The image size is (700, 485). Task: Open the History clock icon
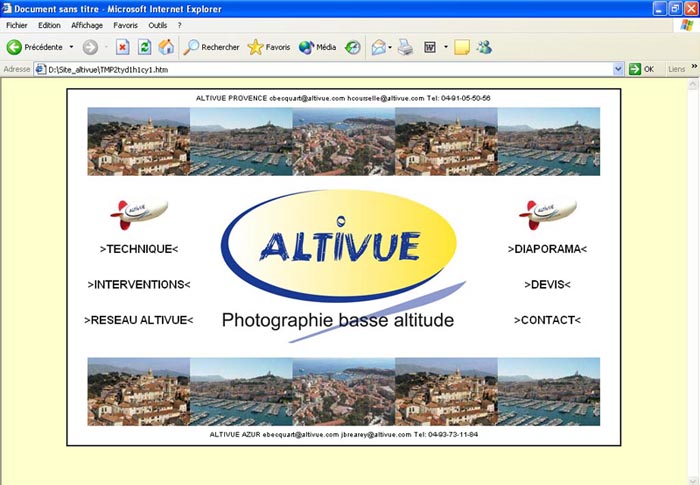point(353,47)
